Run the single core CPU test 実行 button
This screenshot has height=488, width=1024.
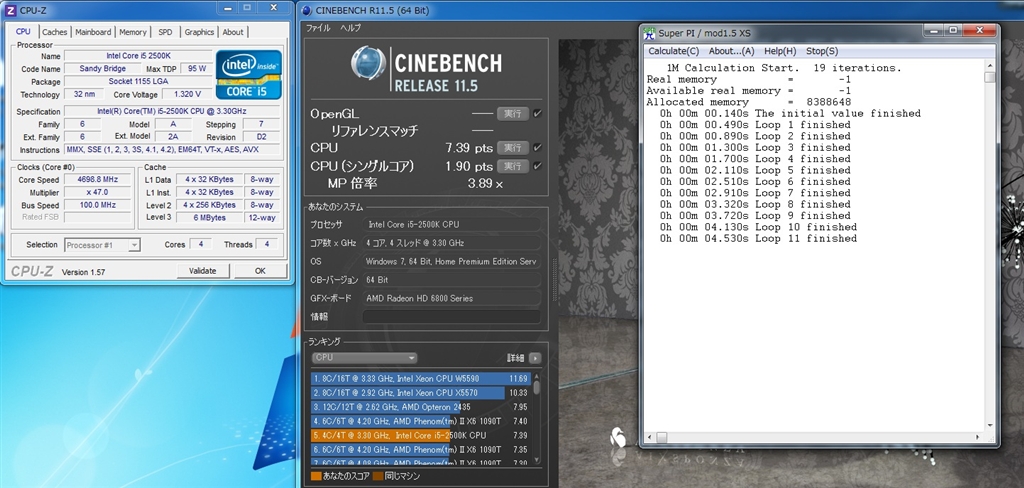tap(513, 166)
